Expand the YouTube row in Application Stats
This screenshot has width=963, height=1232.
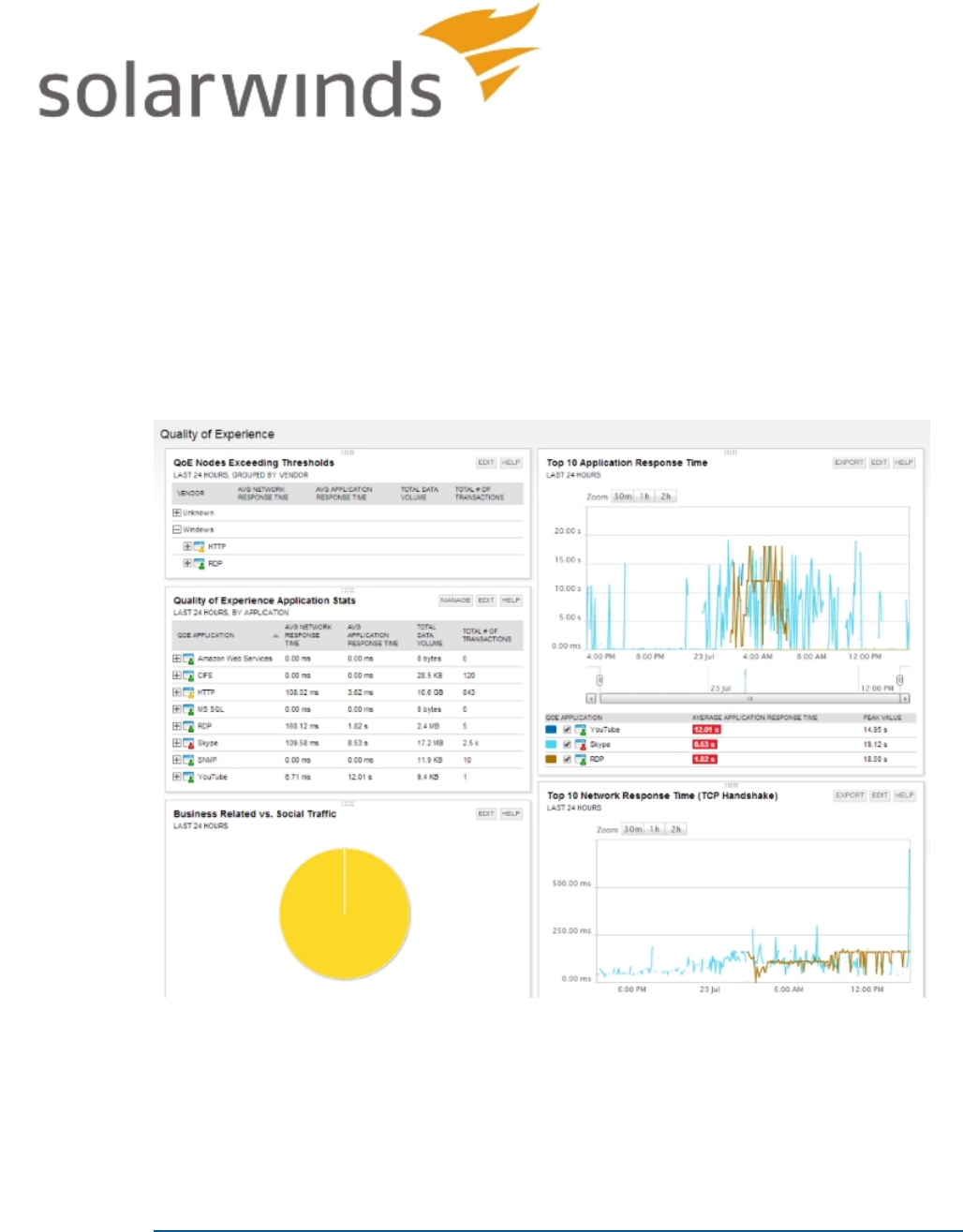click(177, 777)
